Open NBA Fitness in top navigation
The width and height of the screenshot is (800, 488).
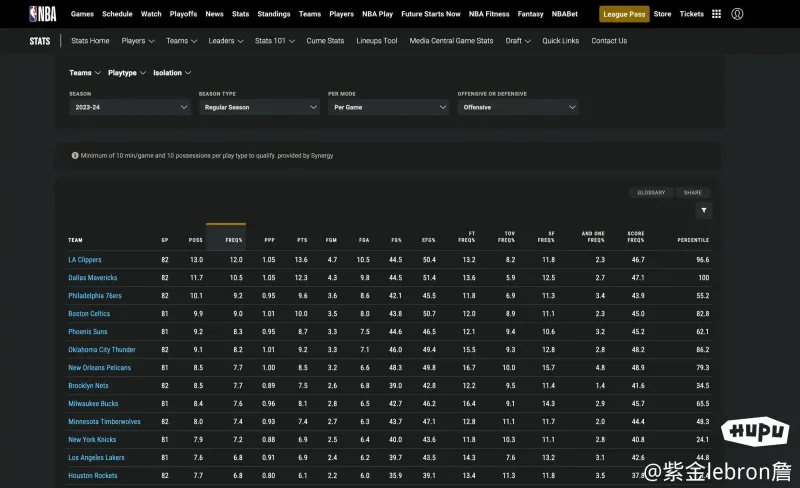click(489, 14)
